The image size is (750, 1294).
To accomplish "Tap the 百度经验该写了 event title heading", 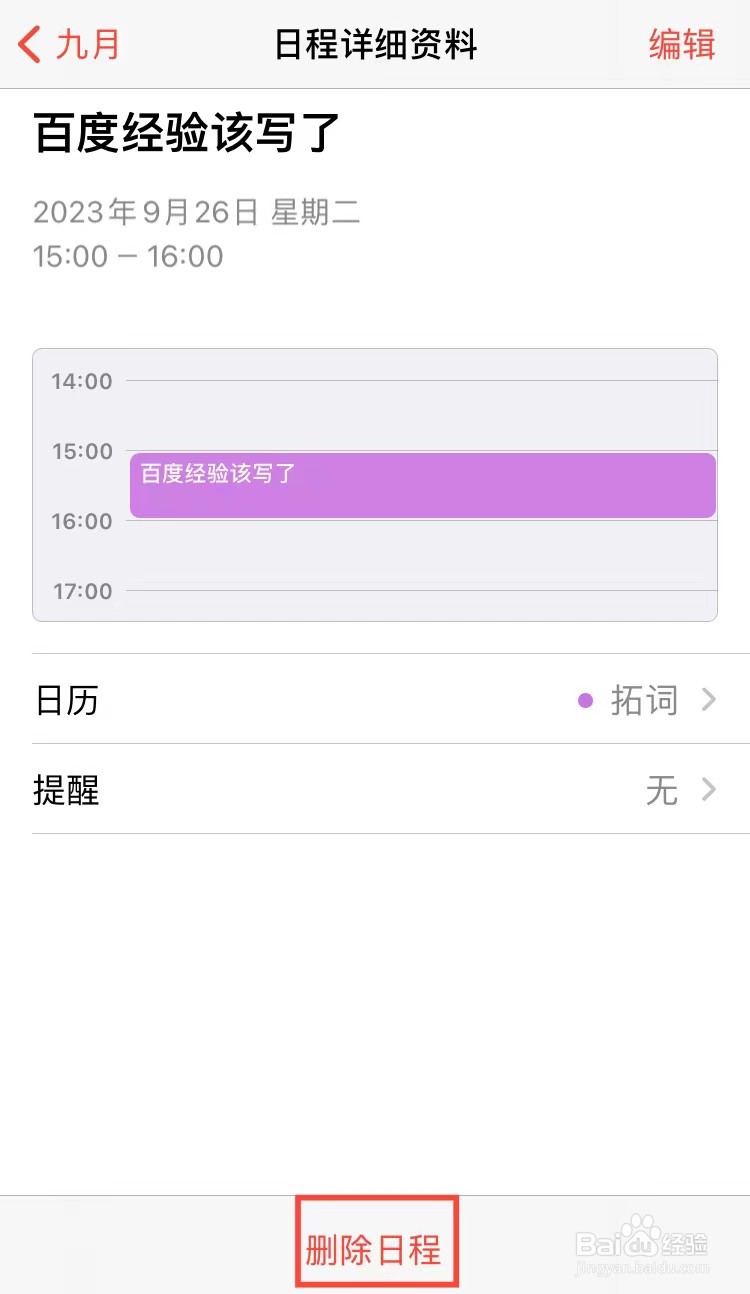I will tap(188, 134).
